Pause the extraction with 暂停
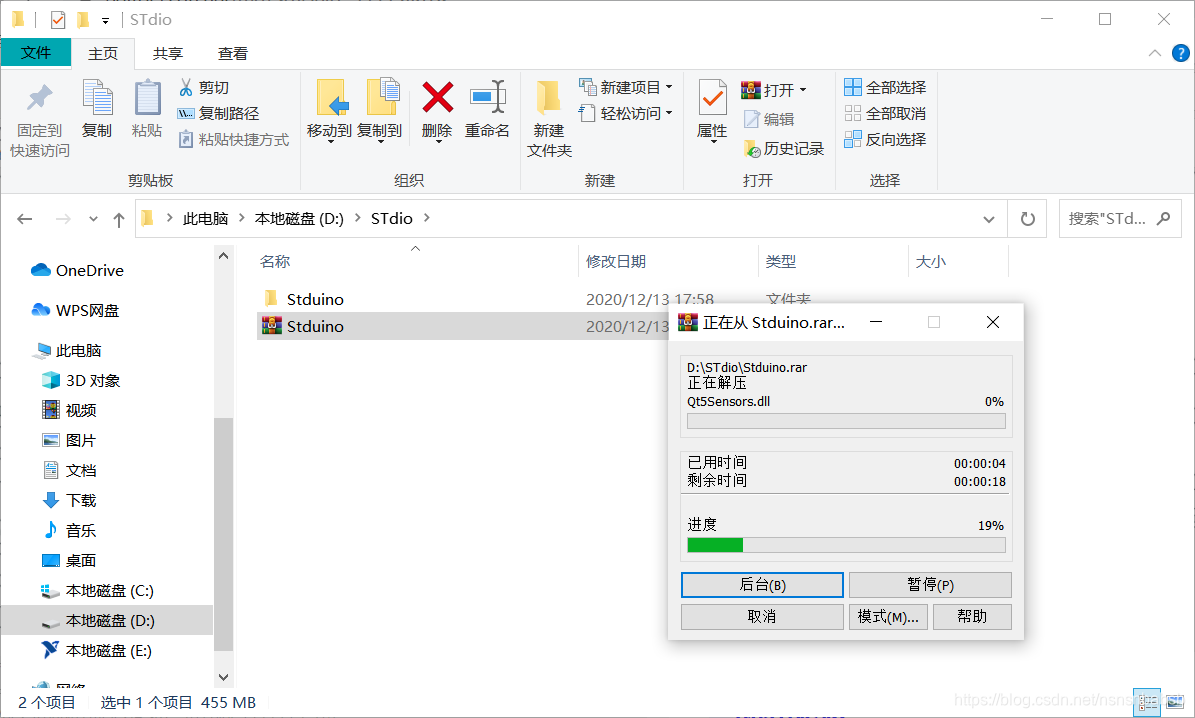This screenshot has width=1195, height=718. pos(930,584)
